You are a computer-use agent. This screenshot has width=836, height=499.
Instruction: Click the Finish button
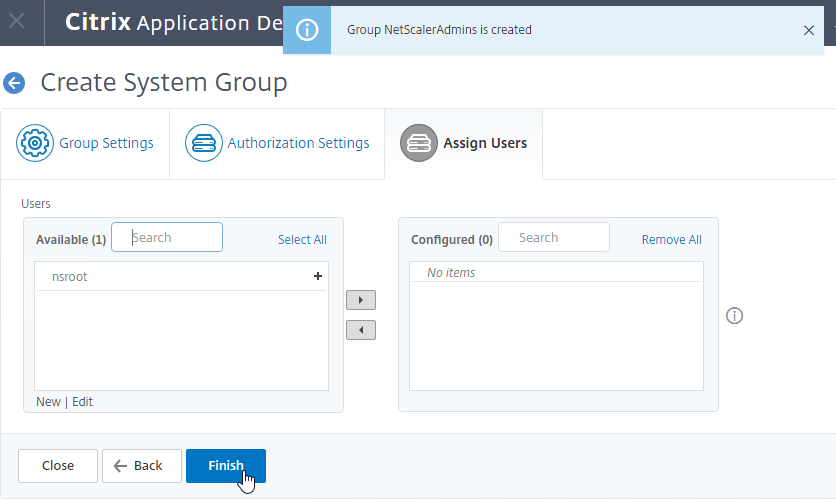pos(226,466)
